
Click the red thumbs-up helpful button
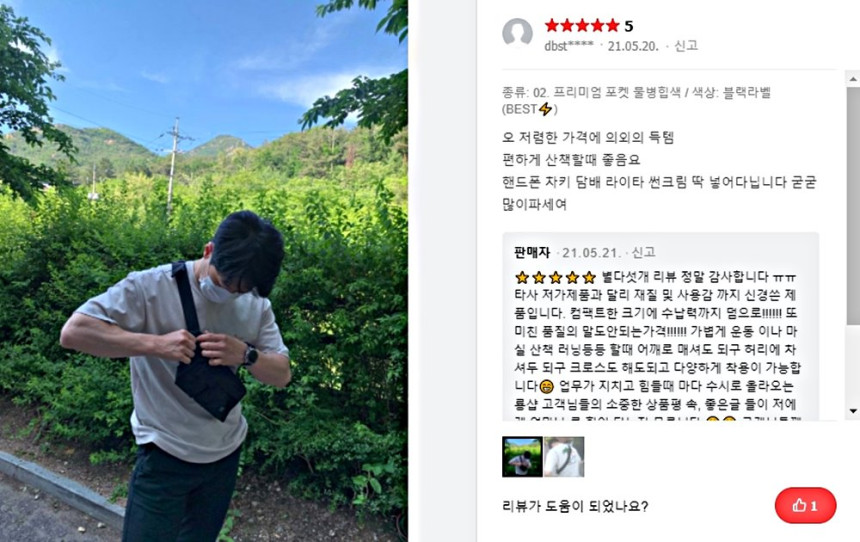(805, 505)
